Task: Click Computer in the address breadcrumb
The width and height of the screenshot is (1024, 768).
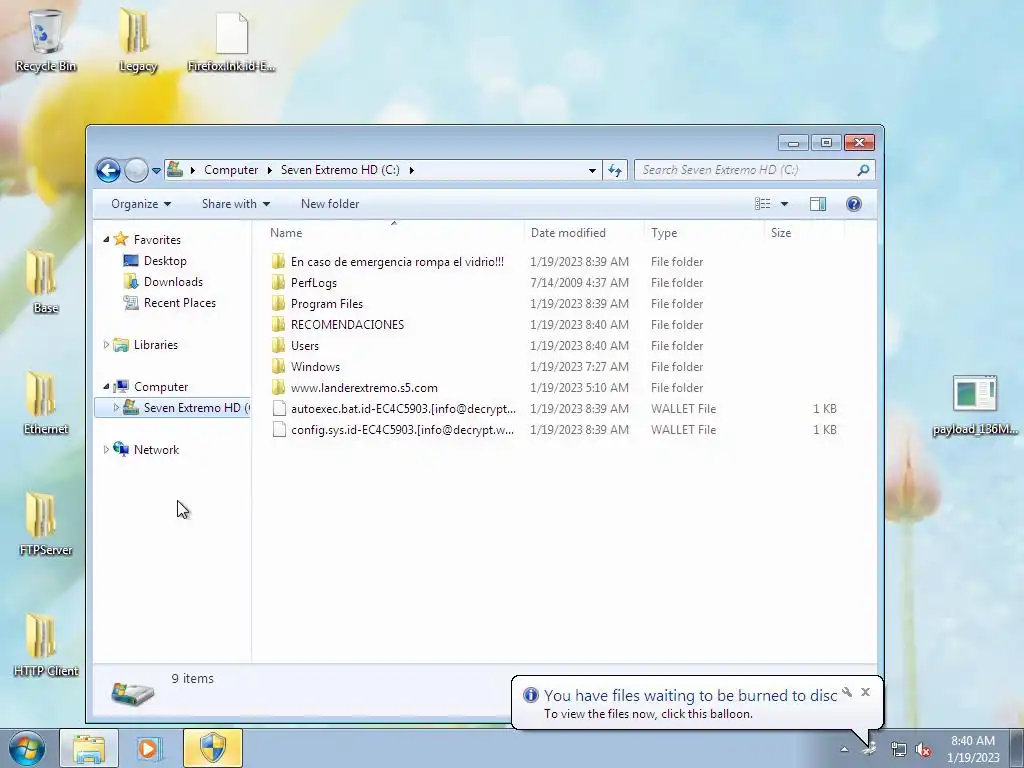Action: (x=231, y=170)
